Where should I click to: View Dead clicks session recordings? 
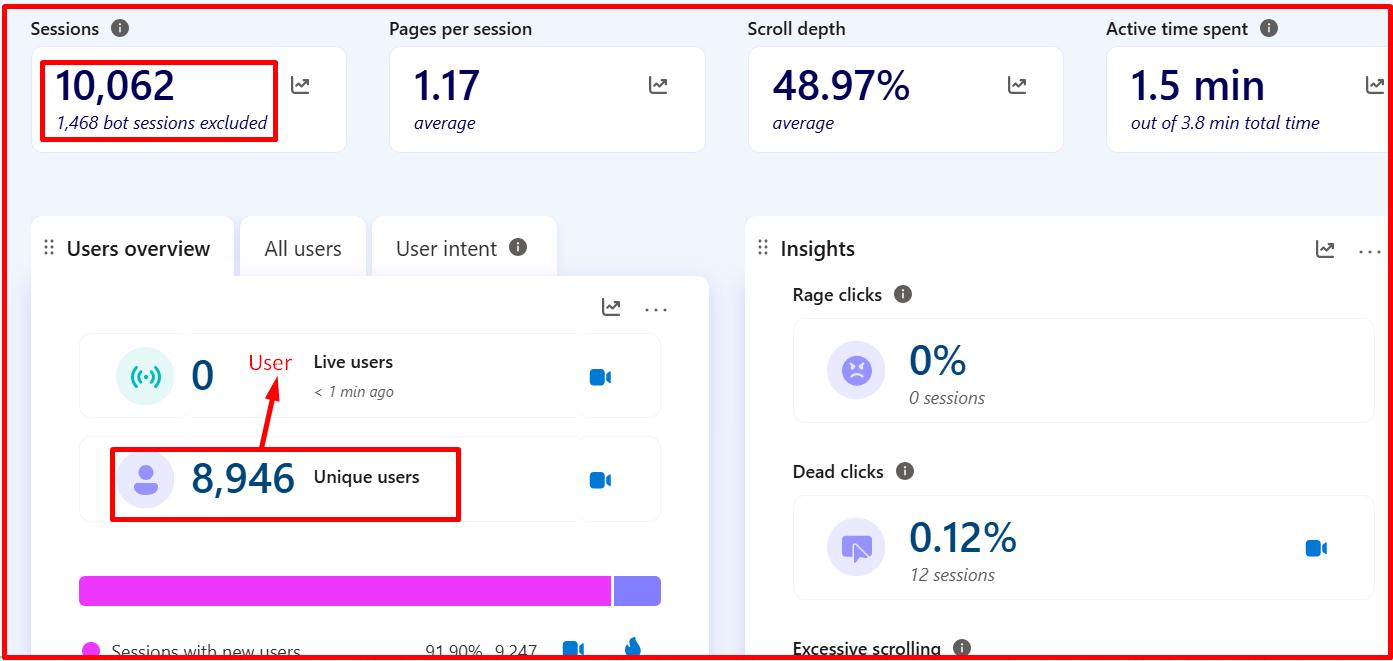pyautogui.click(x=1316, y=548)
